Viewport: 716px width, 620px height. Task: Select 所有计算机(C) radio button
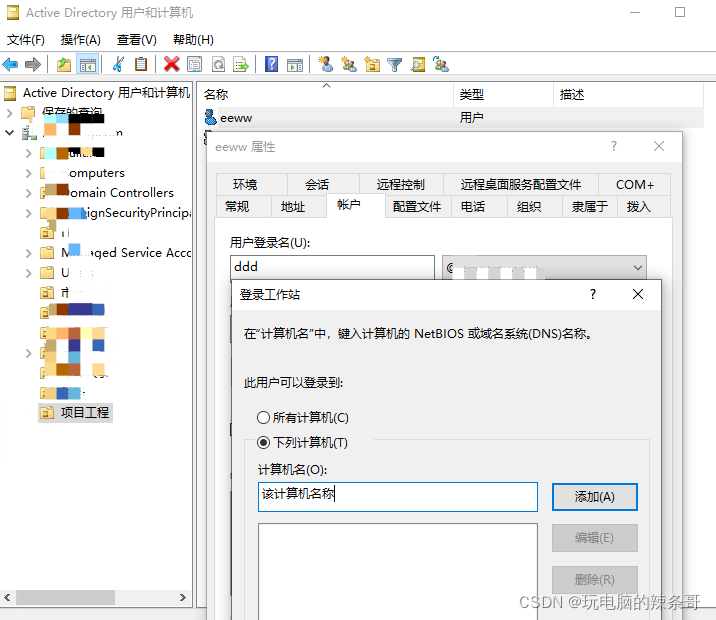[263, 417]
